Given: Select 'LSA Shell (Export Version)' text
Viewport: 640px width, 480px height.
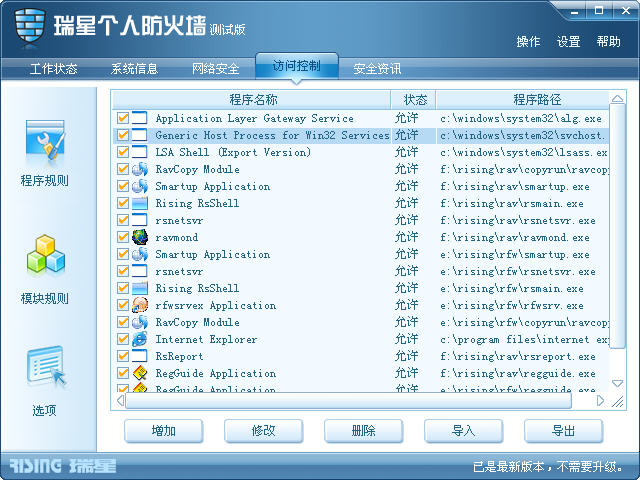Looking at the screenshot, I should [x=233, y=152].
